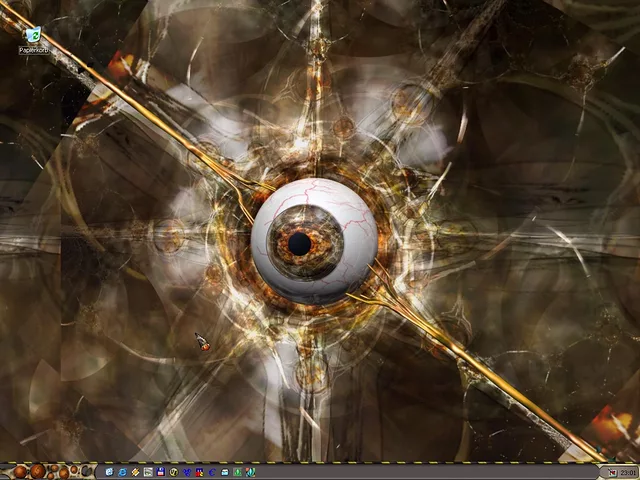Click the red and blue quick-launch icon

pos(199,471)
